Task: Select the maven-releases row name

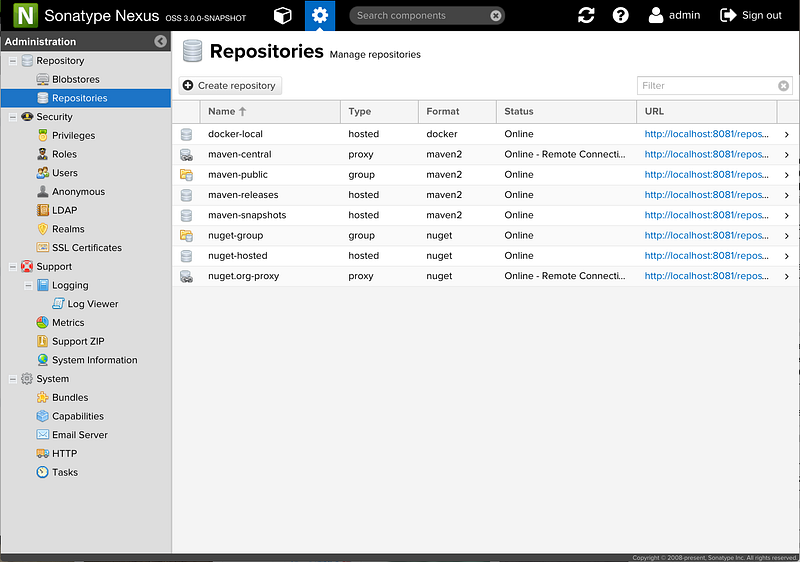Action: [x=243, y=195]
